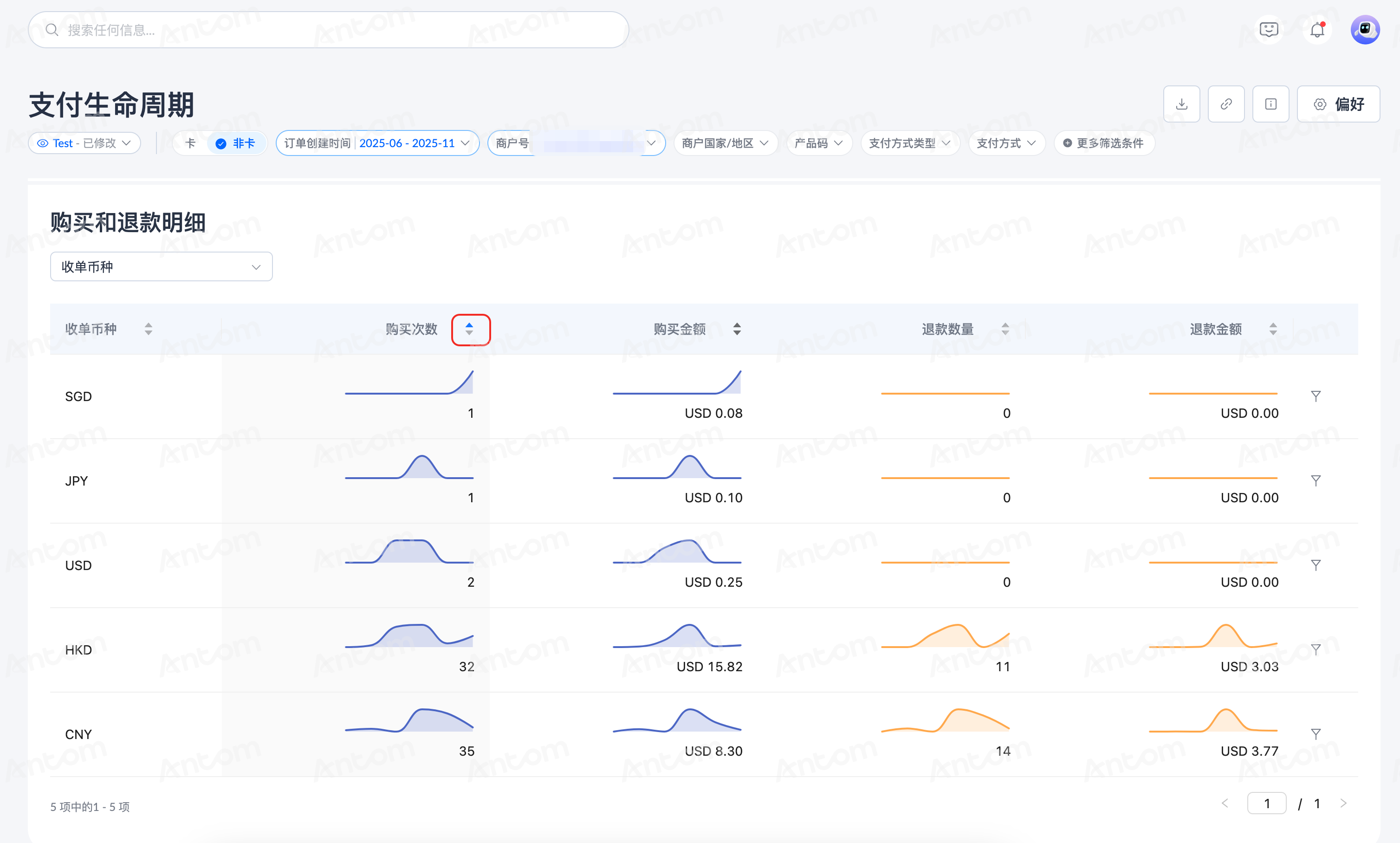
Task: Click the CNY 购买金额 sparkline chart
Action: tap(677, 720)
